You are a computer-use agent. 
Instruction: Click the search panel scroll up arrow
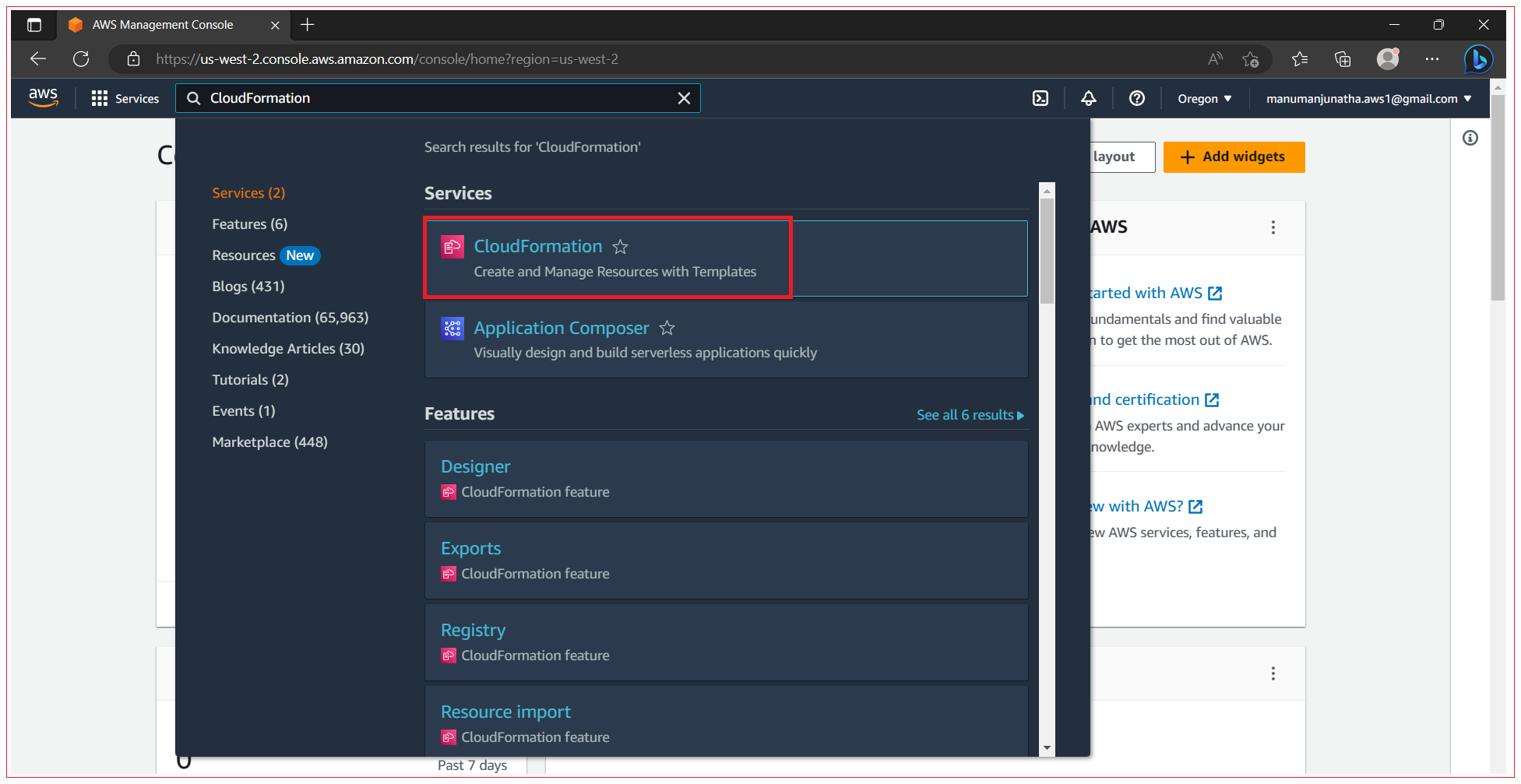coord(1047,191)
